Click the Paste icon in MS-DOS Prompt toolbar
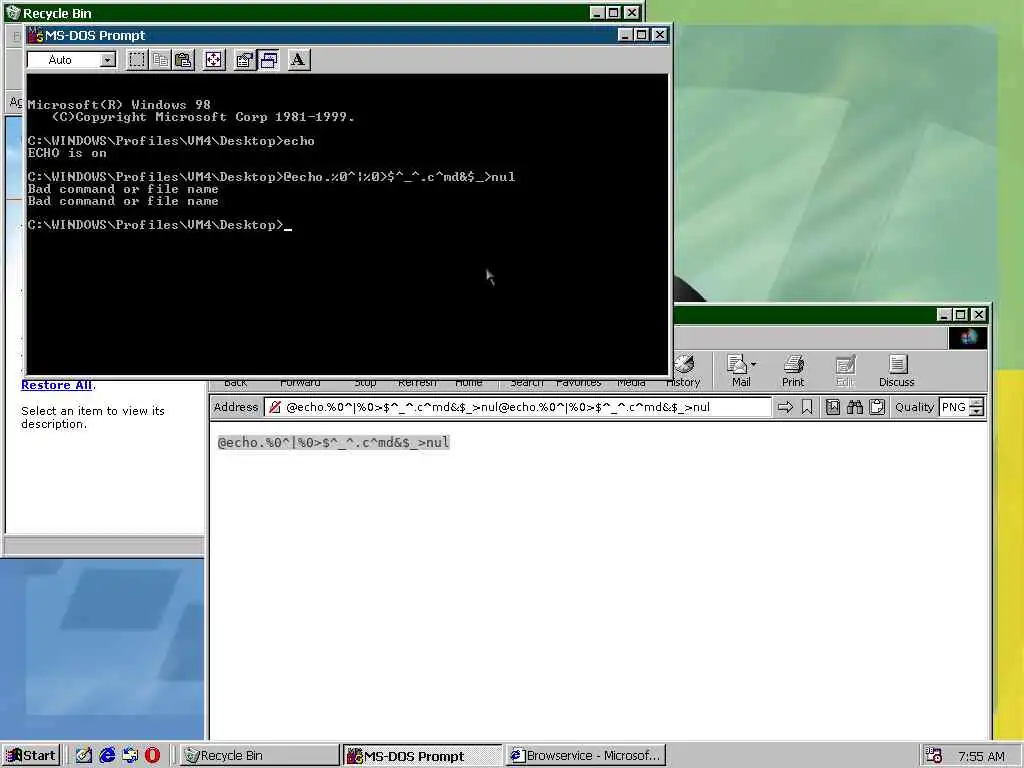The width and height of the screenshot is (1024, 768). click(184, 60)
